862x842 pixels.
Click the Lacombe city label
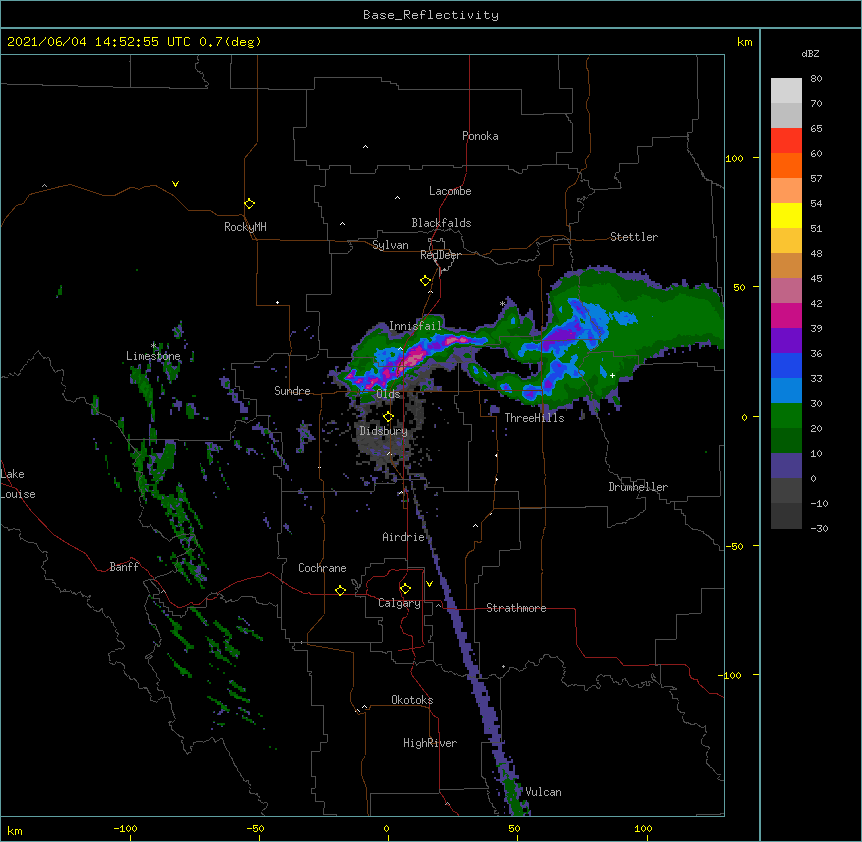(x=450, y=191)
